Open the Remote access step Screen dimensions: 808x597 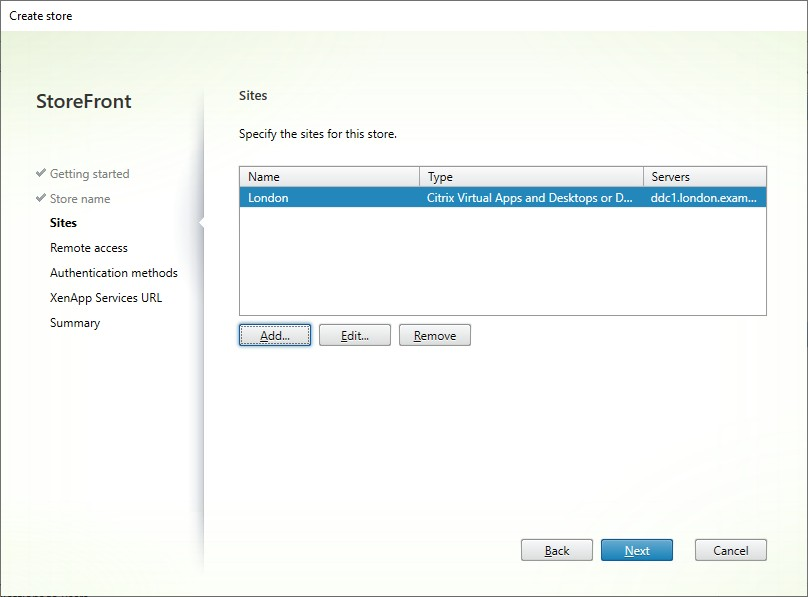click(x=88, y=247)
